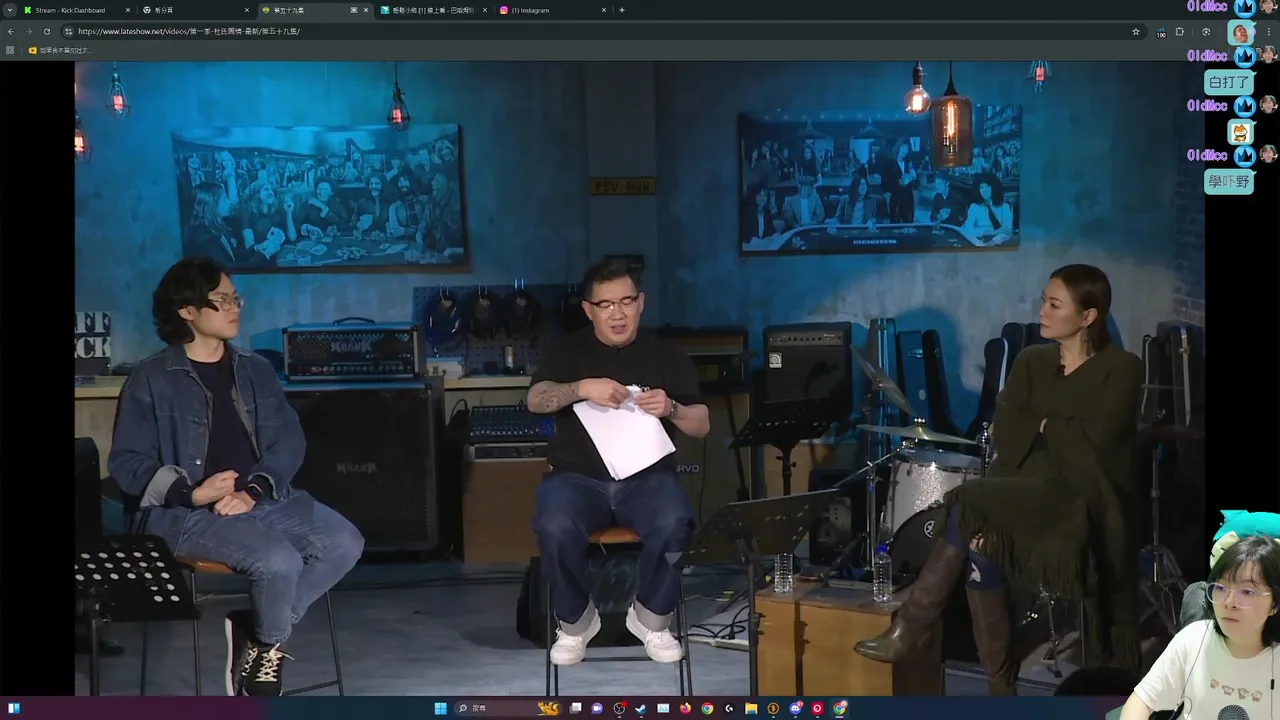Open Windows Widgets at taskbar far left
The height and width of the screenshot is (720, 1280).
pos(13,708)
